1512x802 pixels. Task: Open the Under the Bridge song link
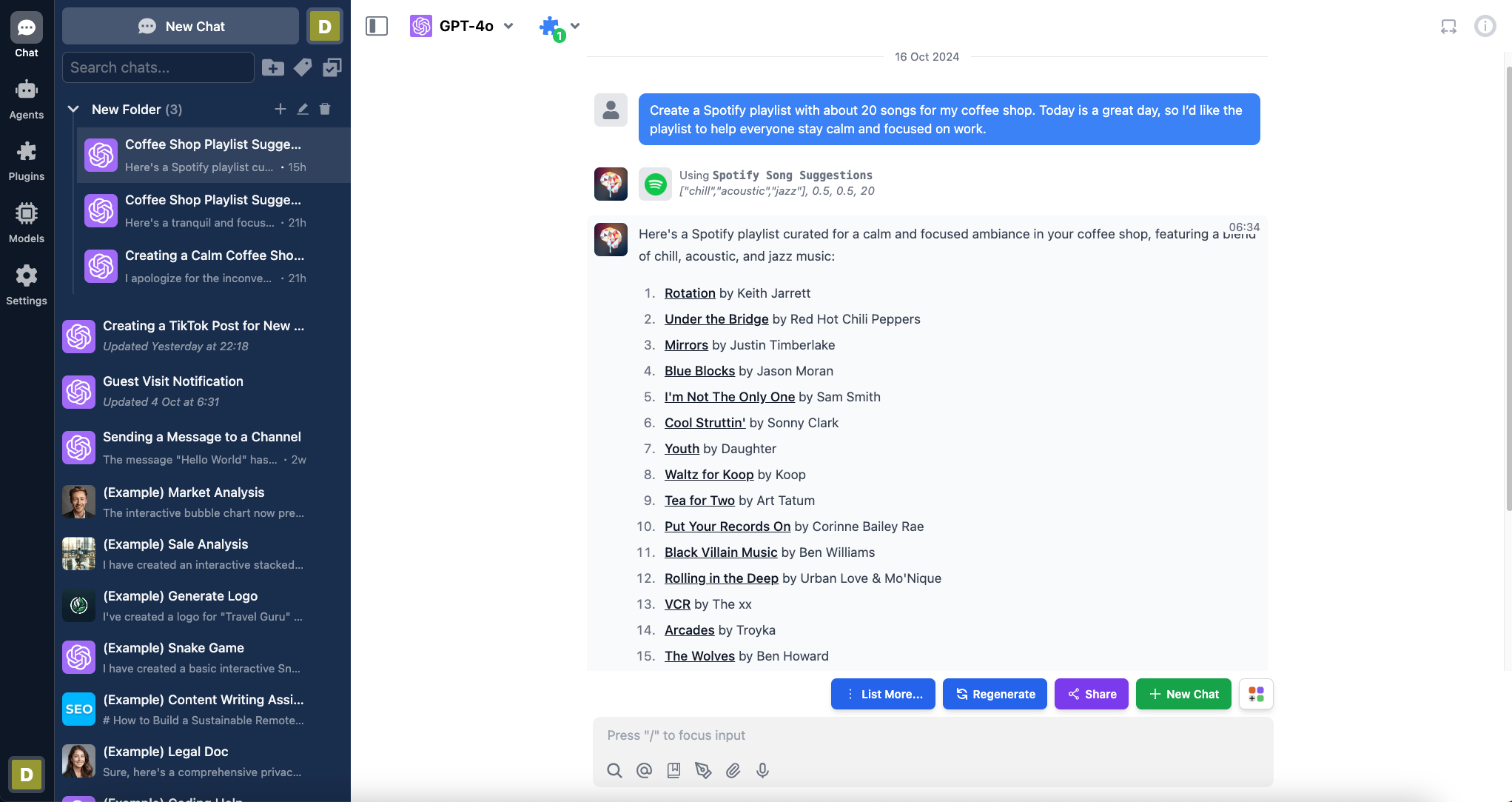pyautogui.click(x=716, y=319)
